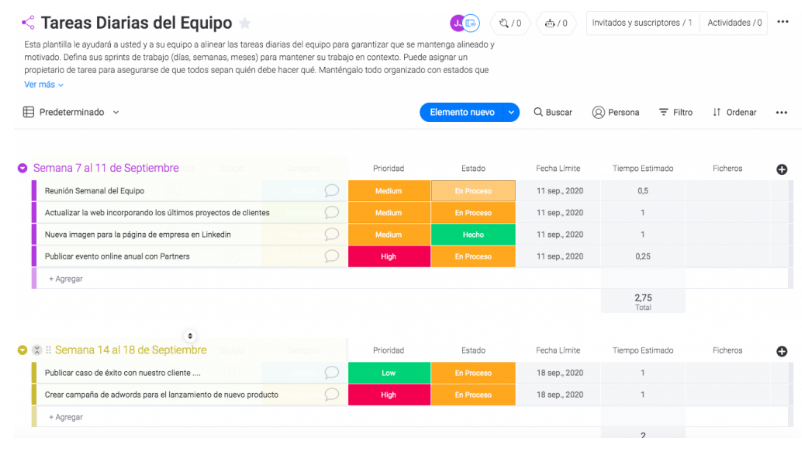Screen dimensions: 802x452
Task: Open Invitados y suscriptores panel
Action: 641,22
